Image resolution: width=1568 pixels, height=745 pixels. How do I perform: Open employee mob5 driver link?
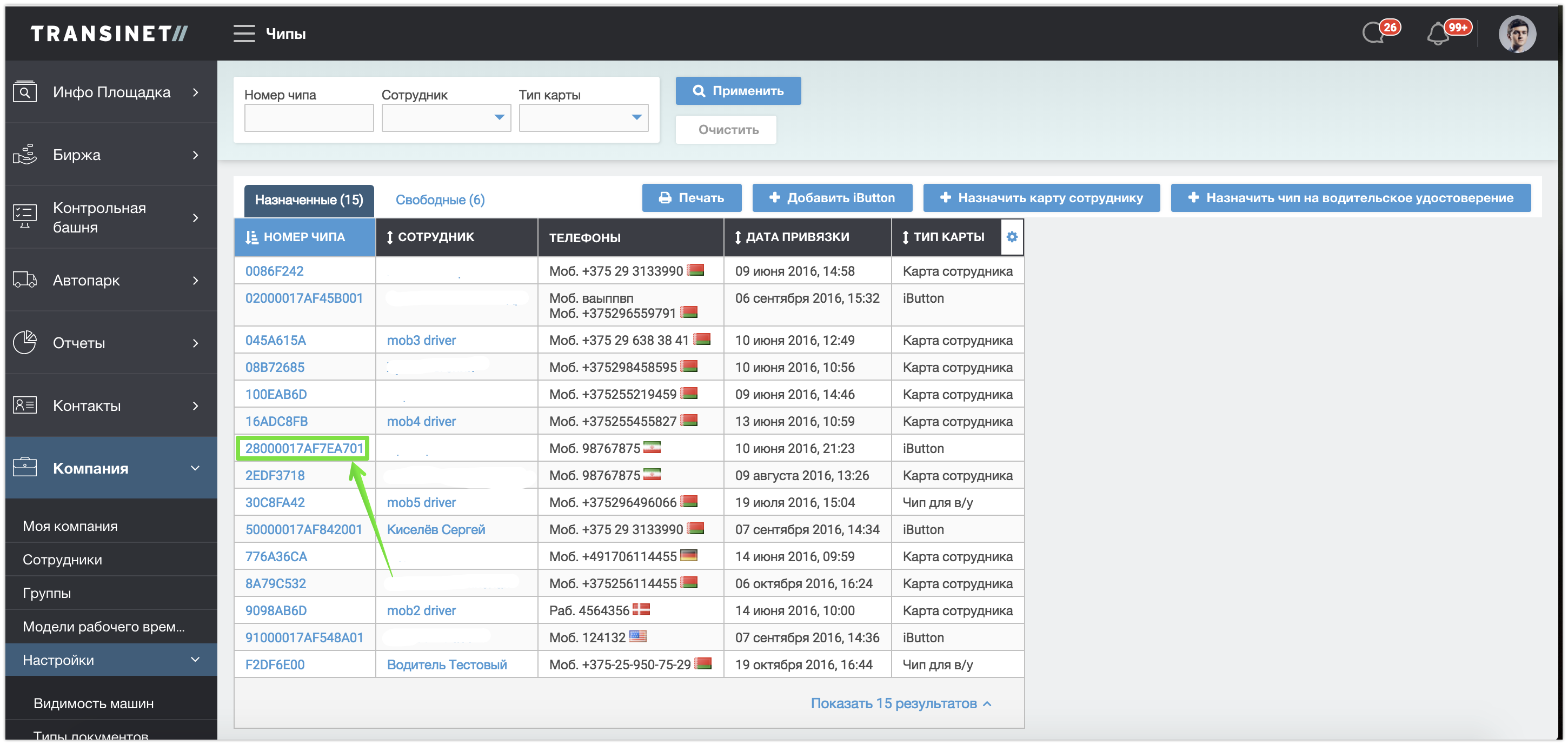tap(421, 503)
